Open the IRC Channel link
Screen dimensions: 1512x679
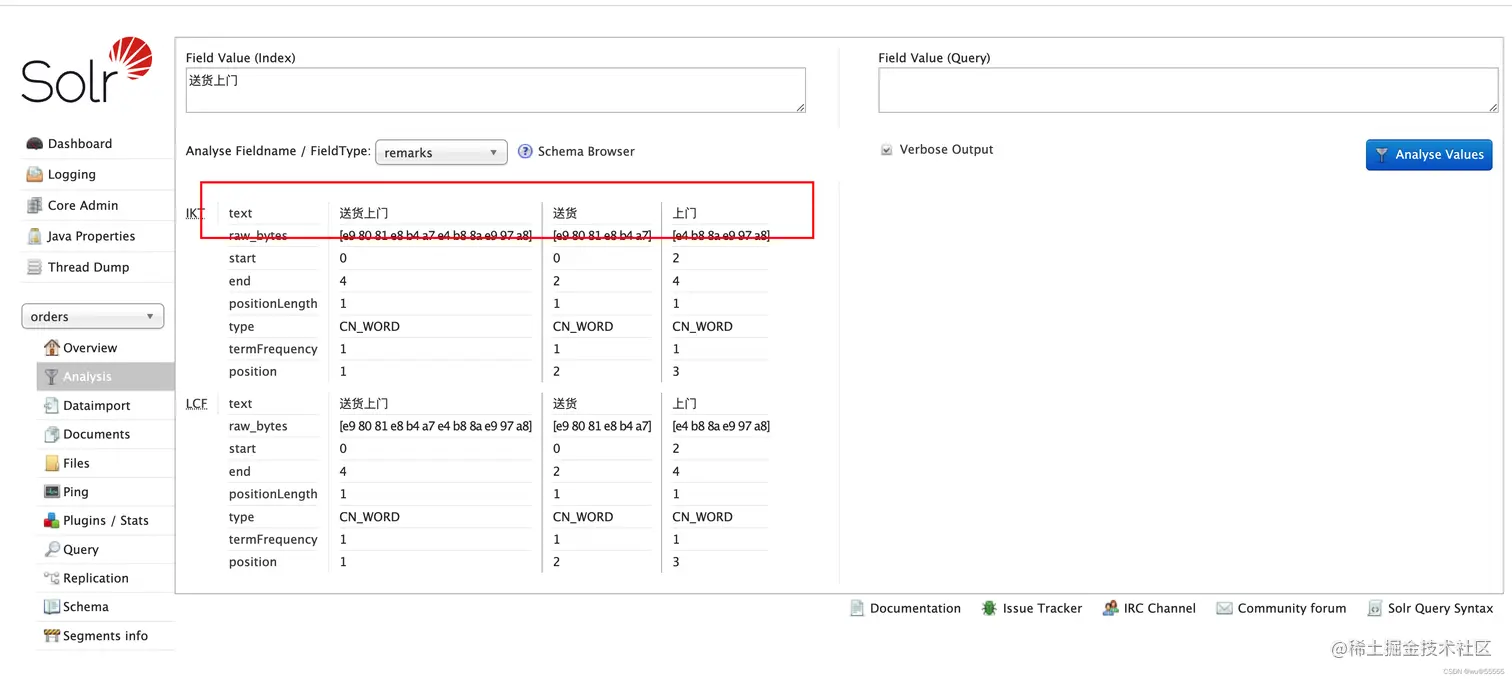(x=1159, y=608)
